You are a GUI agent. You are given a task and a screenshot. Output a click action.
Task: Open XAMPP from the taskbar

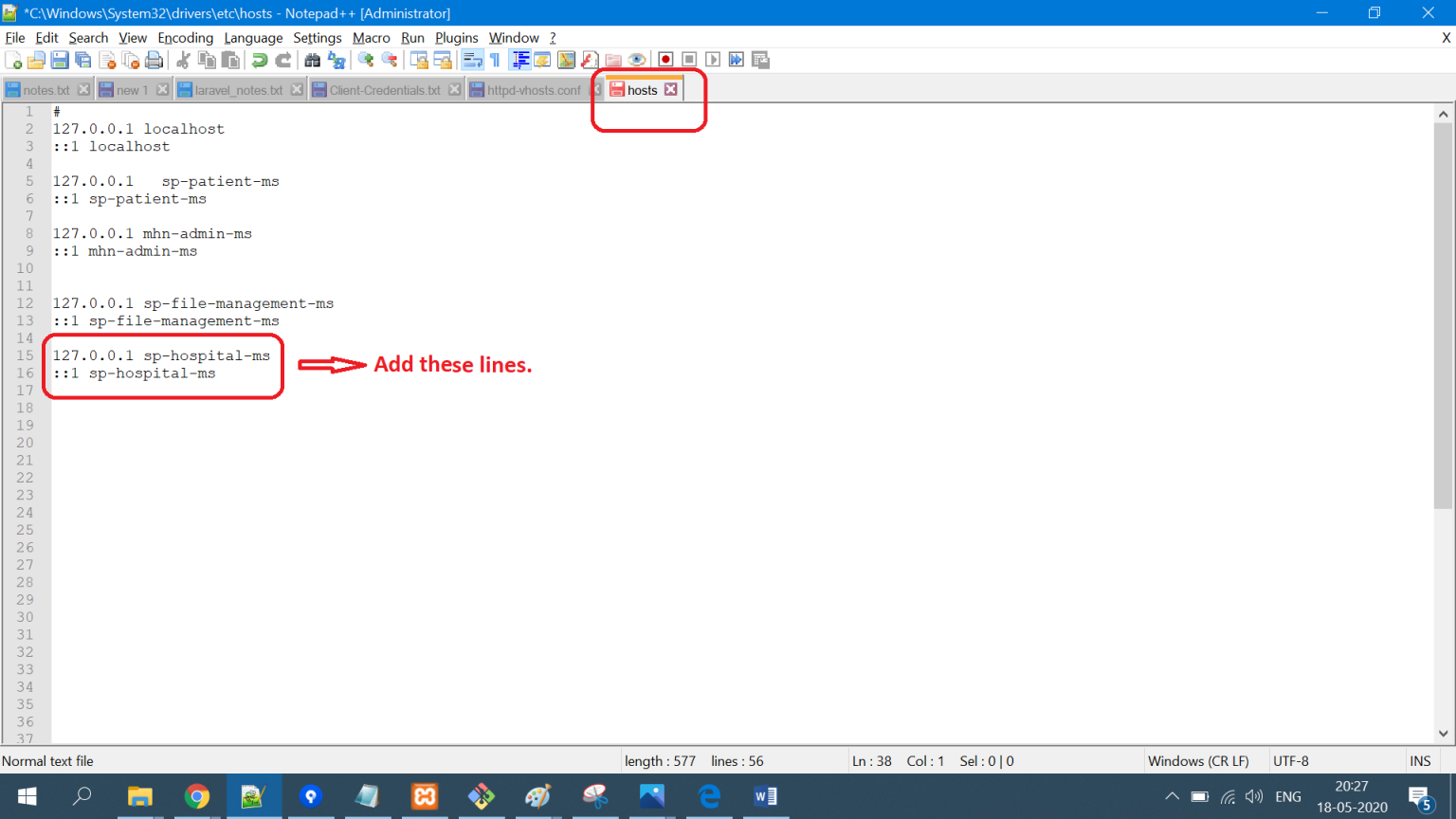pyautogui.click(x=425, y=796)
